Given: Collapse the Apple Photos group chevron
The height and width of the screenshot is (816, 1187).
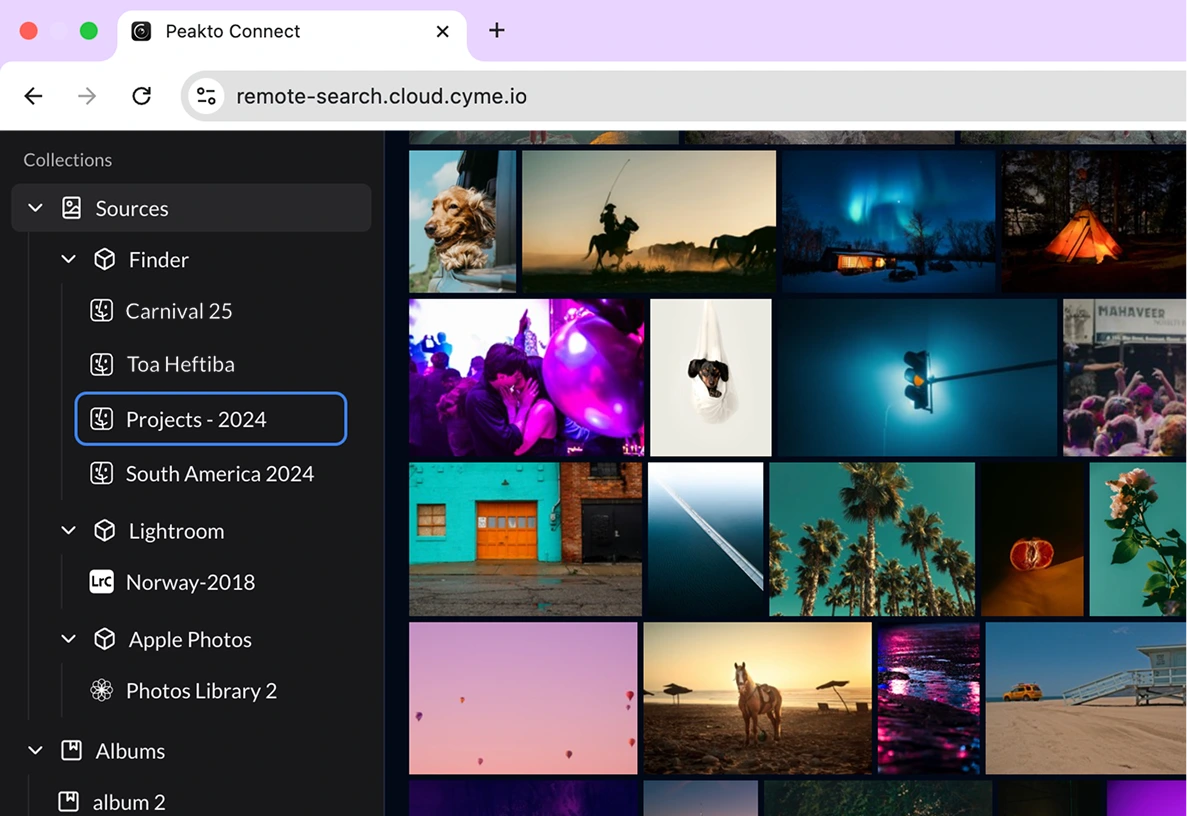Looking at the screenshot, I should [68, 639].
